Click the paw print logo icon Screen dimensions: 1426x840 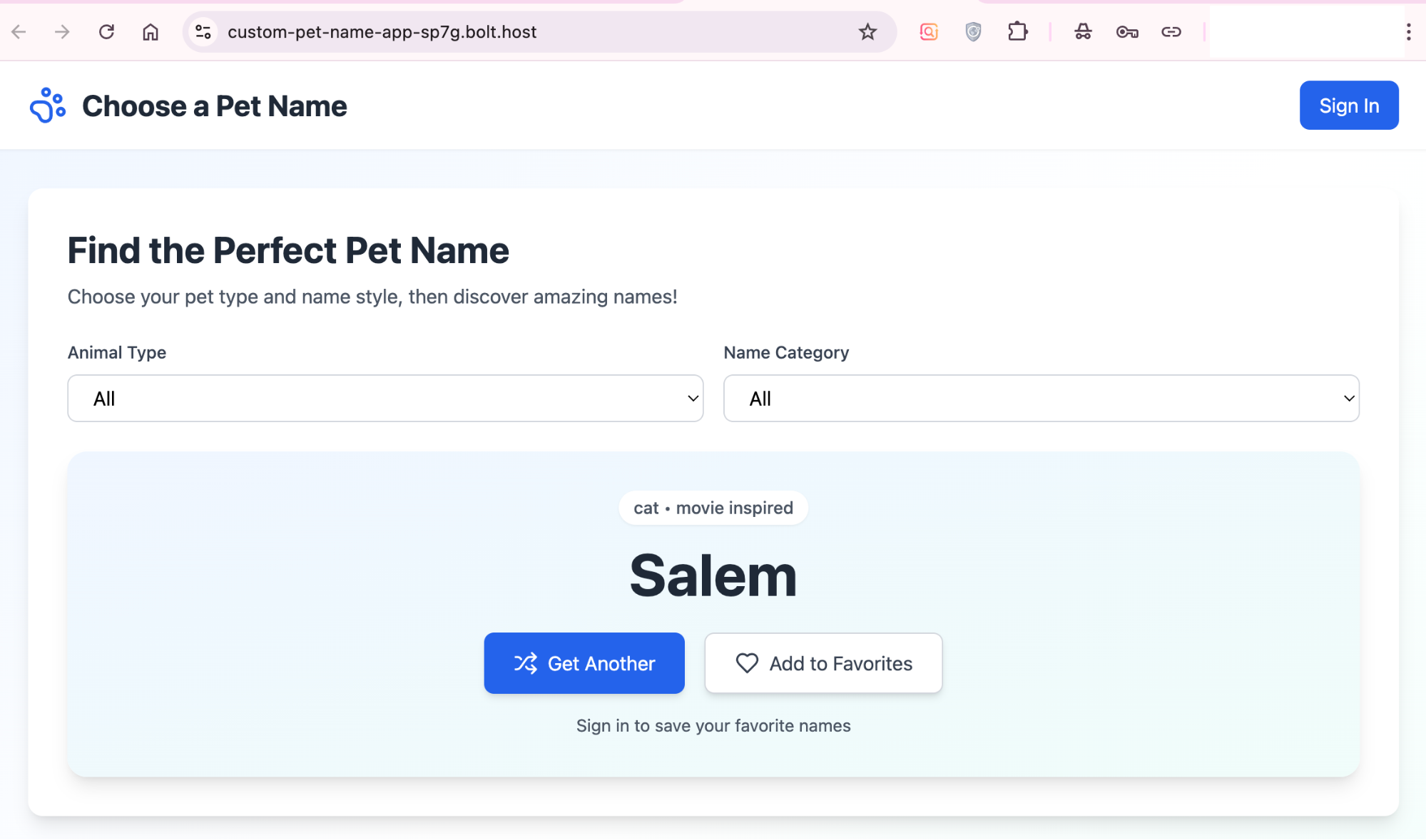(47, 106)
